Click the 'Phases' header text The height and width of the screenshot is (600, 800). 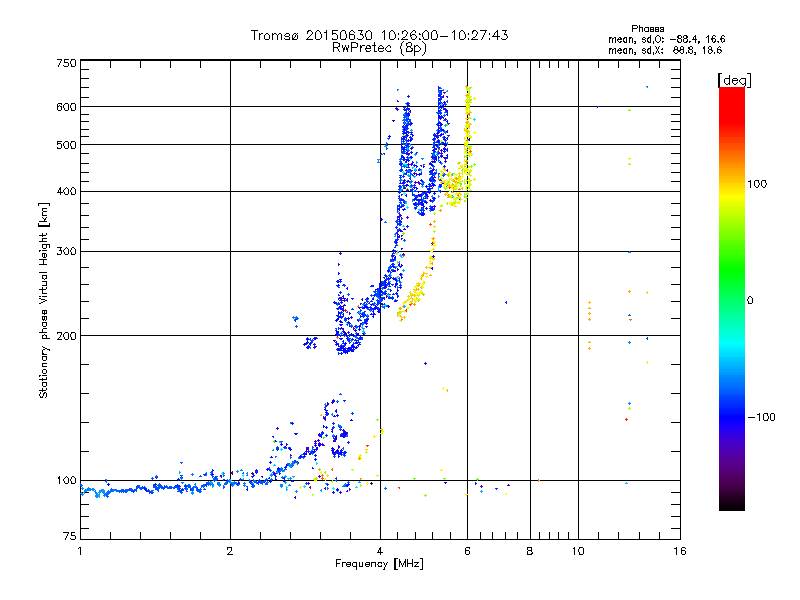tap(647, 29)
